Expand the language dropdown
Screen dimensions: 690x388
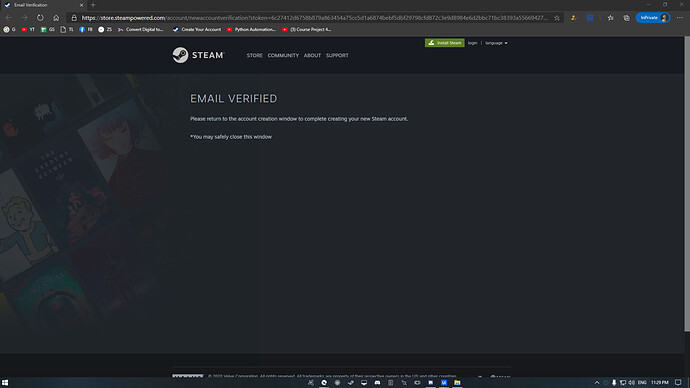click(x=496, y=43)
